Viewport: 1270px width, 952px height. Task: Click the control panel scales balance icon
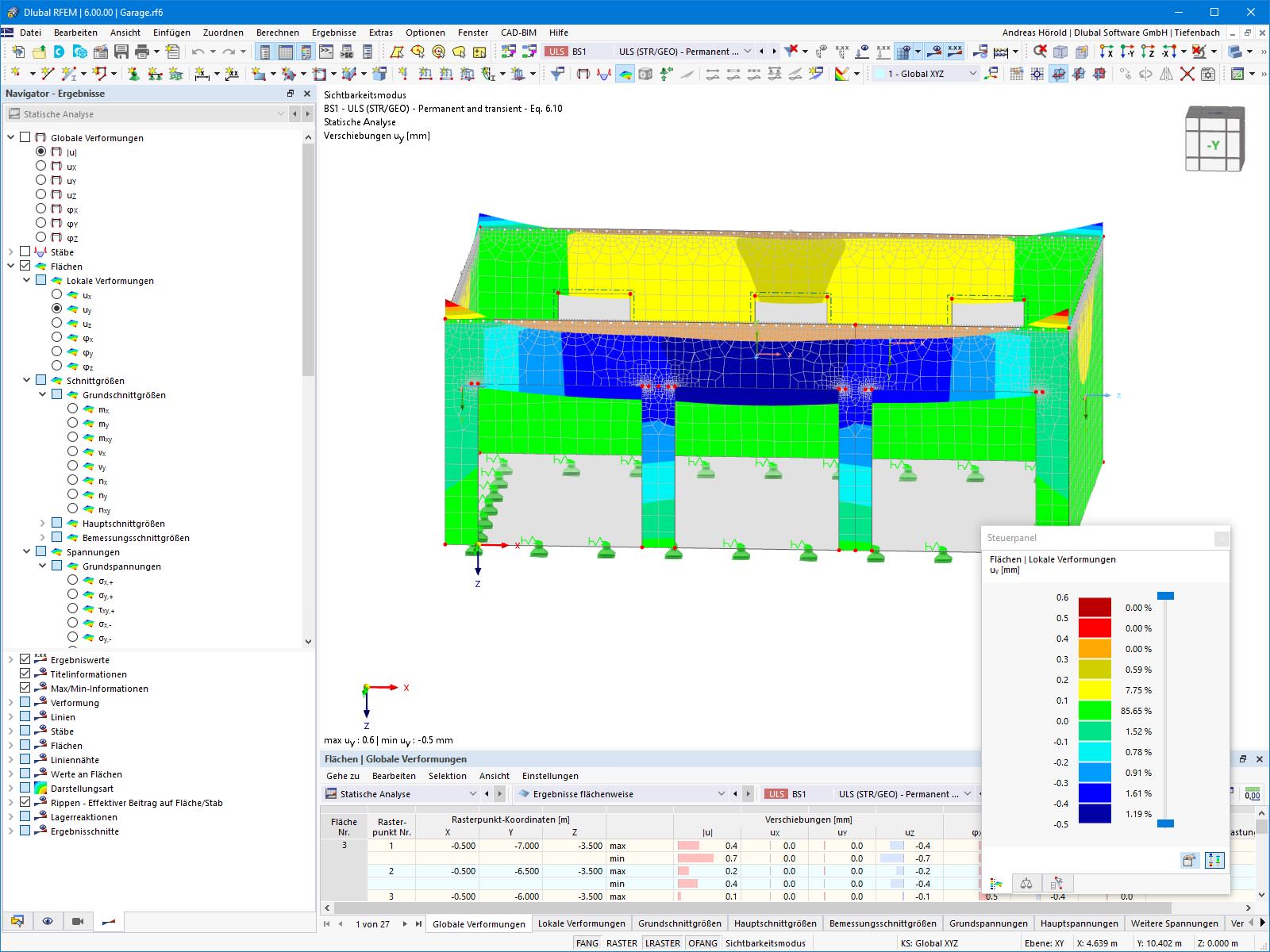tap(1026, 883)
